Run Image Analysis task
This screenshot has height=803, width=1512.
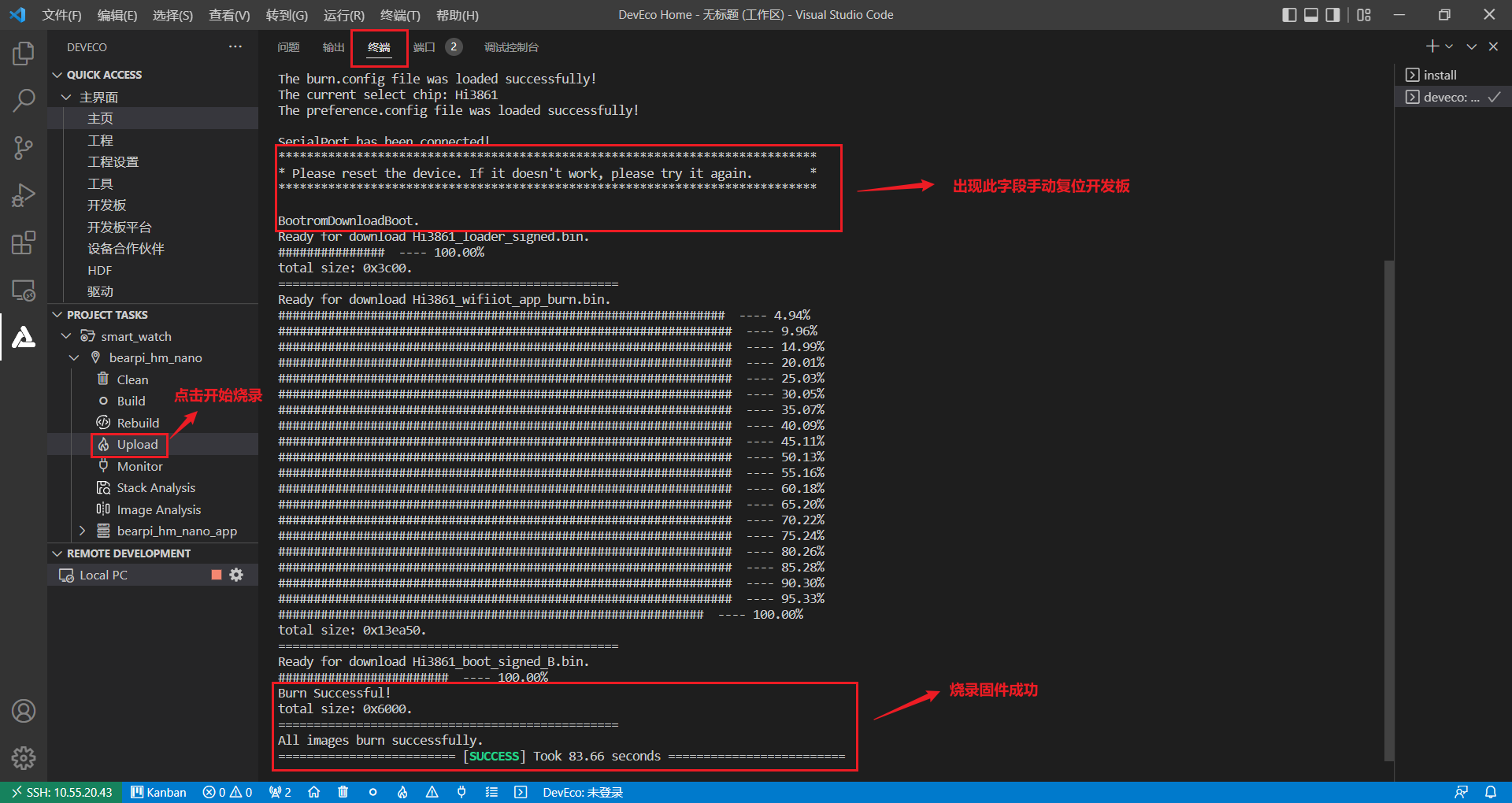pyautogui.click(x=158, y=510)
